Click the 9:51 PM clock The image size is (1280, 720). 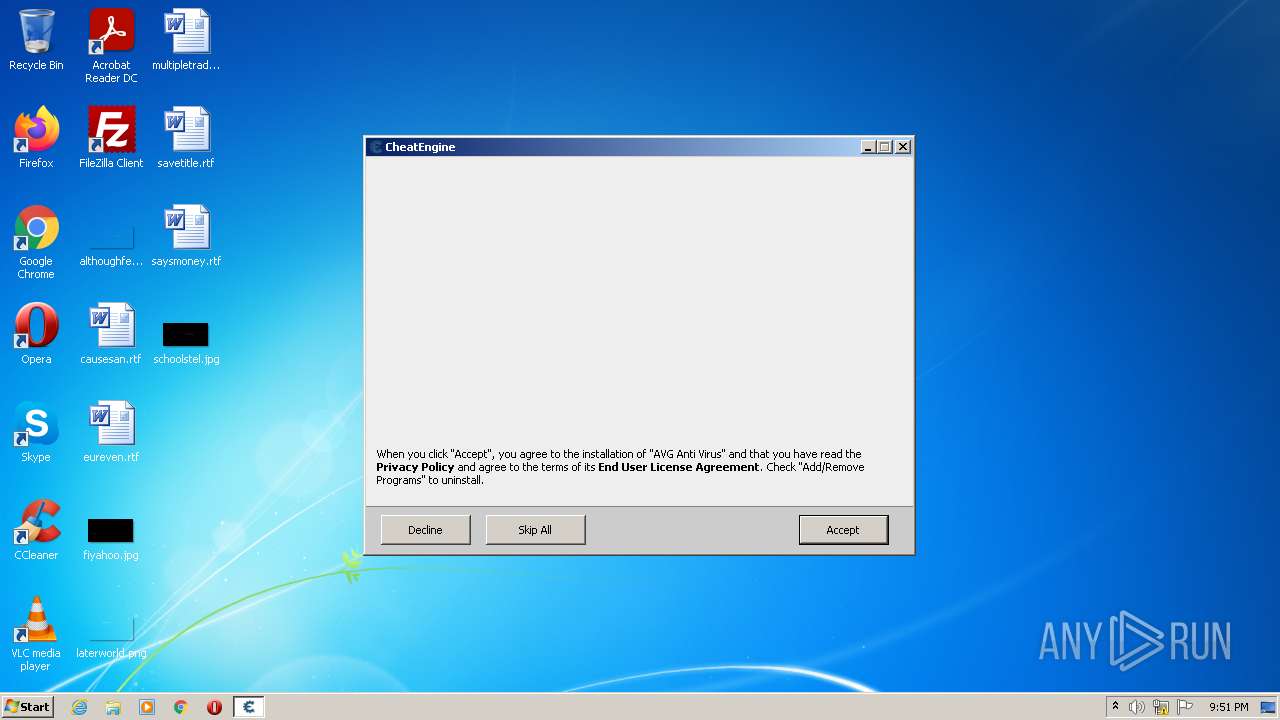[x=1229, y=707]
